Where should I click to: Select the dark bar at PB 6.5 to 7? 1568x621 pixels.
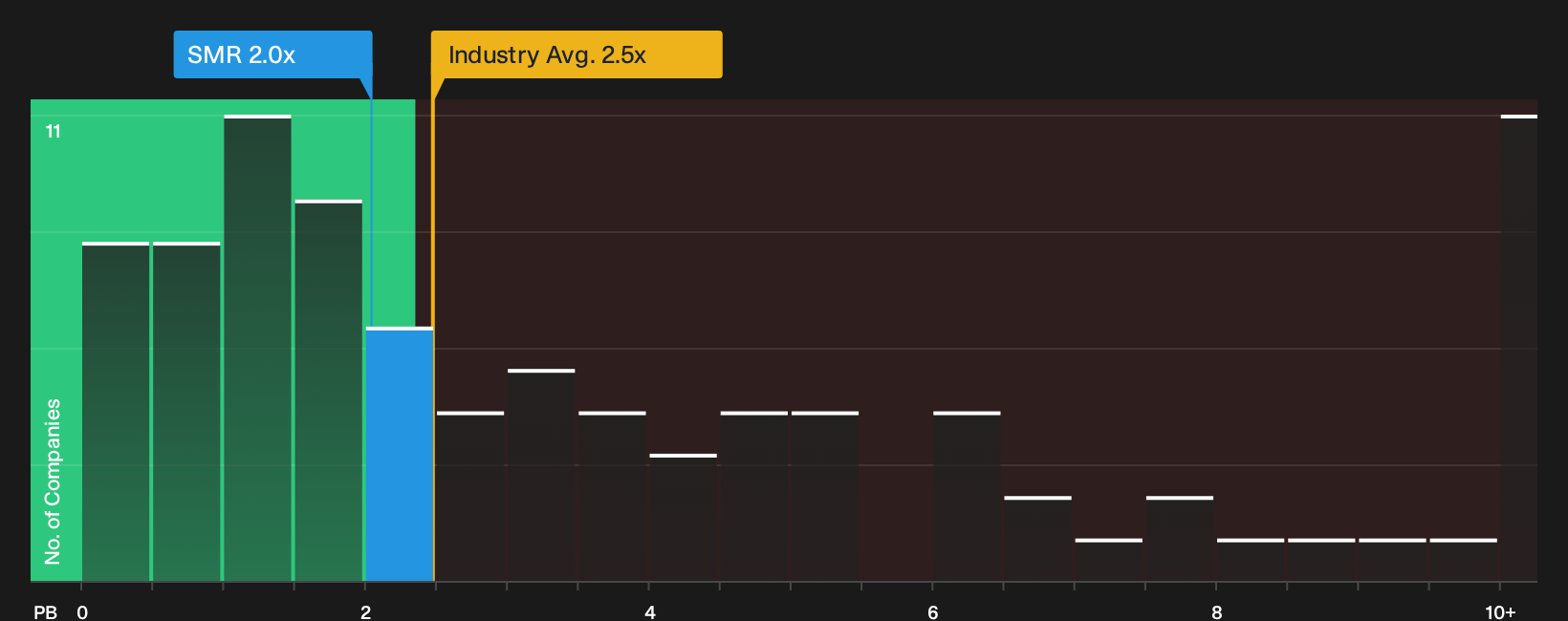(1038, 540)
